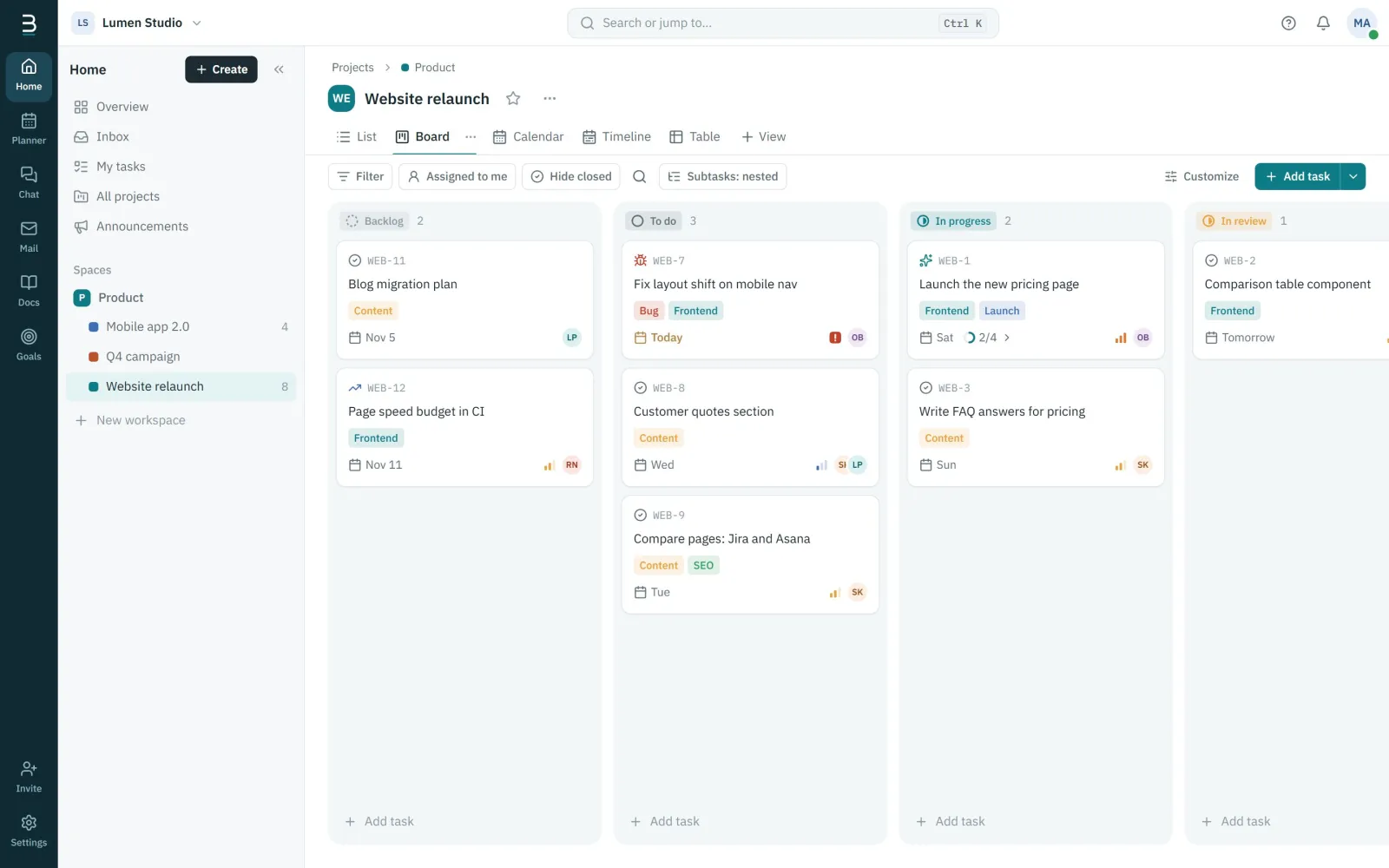Viewport: 1389px width, 868px height.
Task: Select the Q4 campaign orange dot
Action: 94,357
